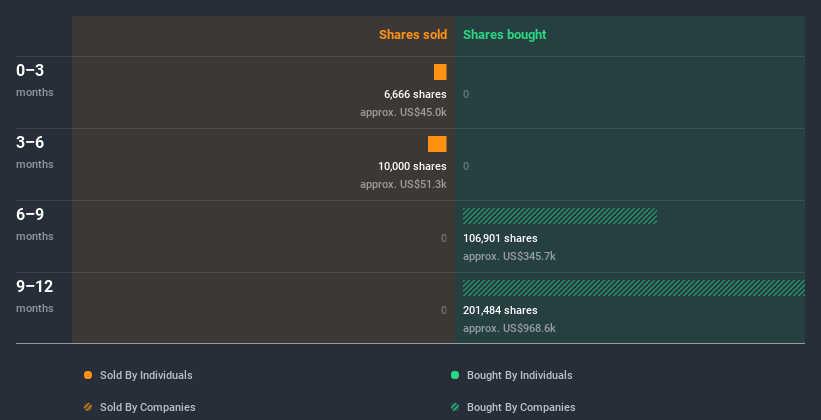Click the zero bought value in 3–6 months
The width and height of the screenshot is (821, 420).
[466, 167]
